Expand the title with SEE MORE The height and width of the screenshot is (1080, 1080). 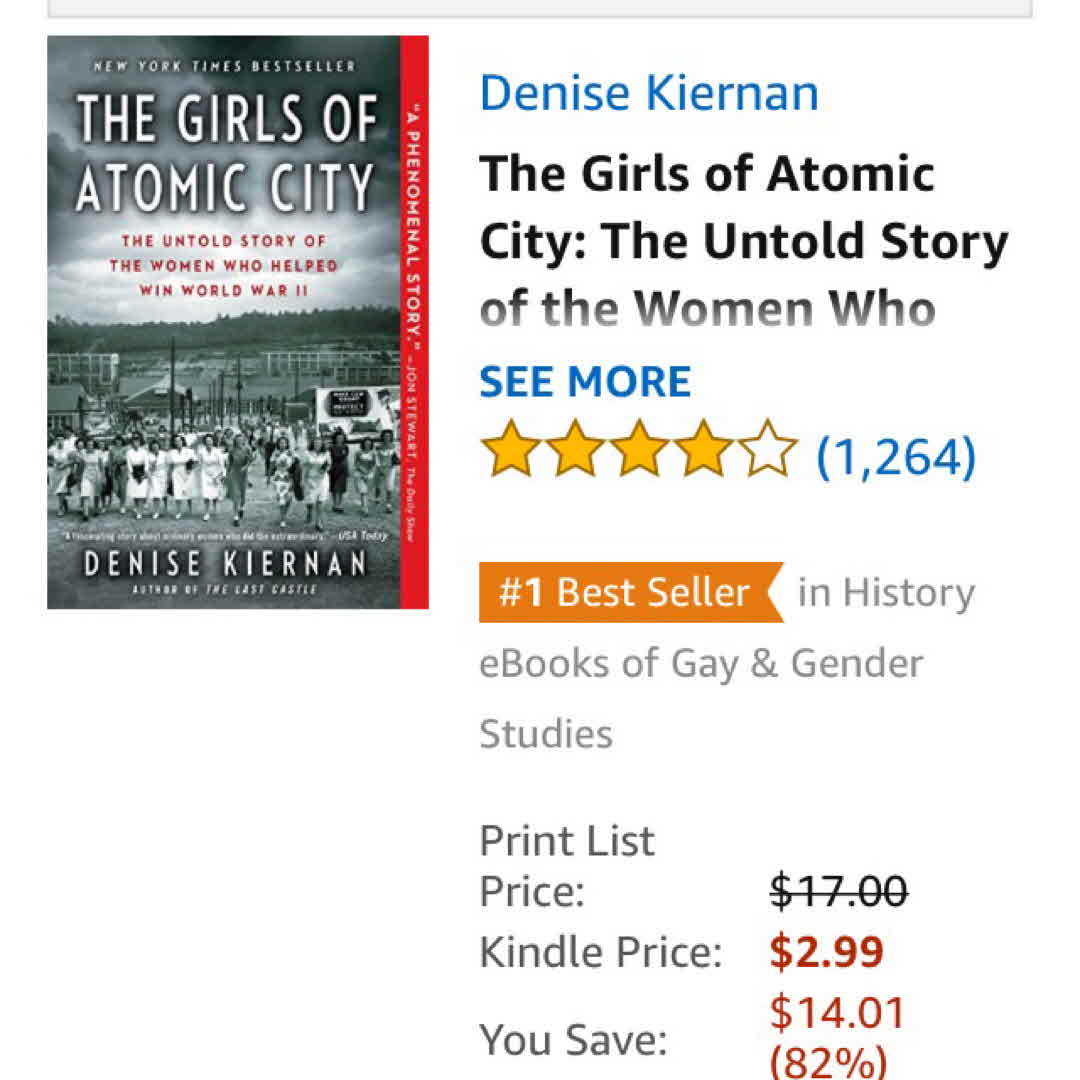(x=585, y=382)
